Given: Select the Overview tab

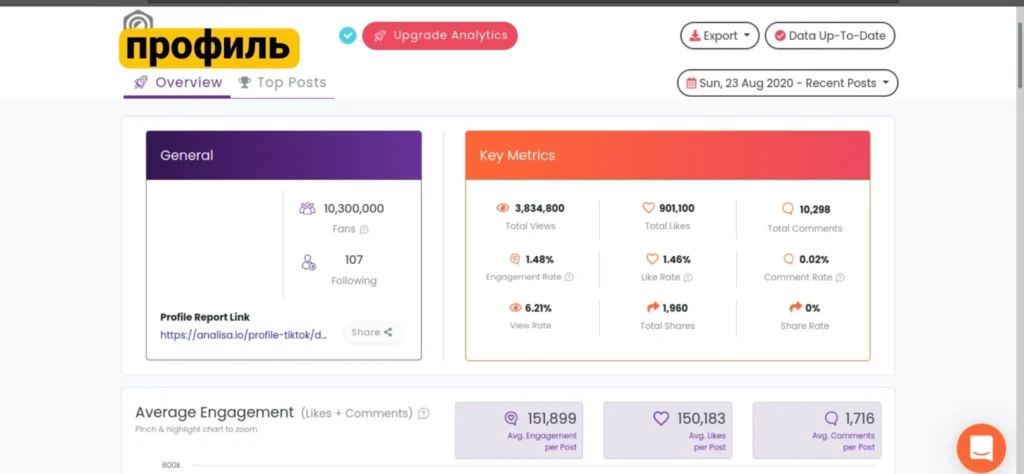Looking at the screenshot, I should (177, 83).
